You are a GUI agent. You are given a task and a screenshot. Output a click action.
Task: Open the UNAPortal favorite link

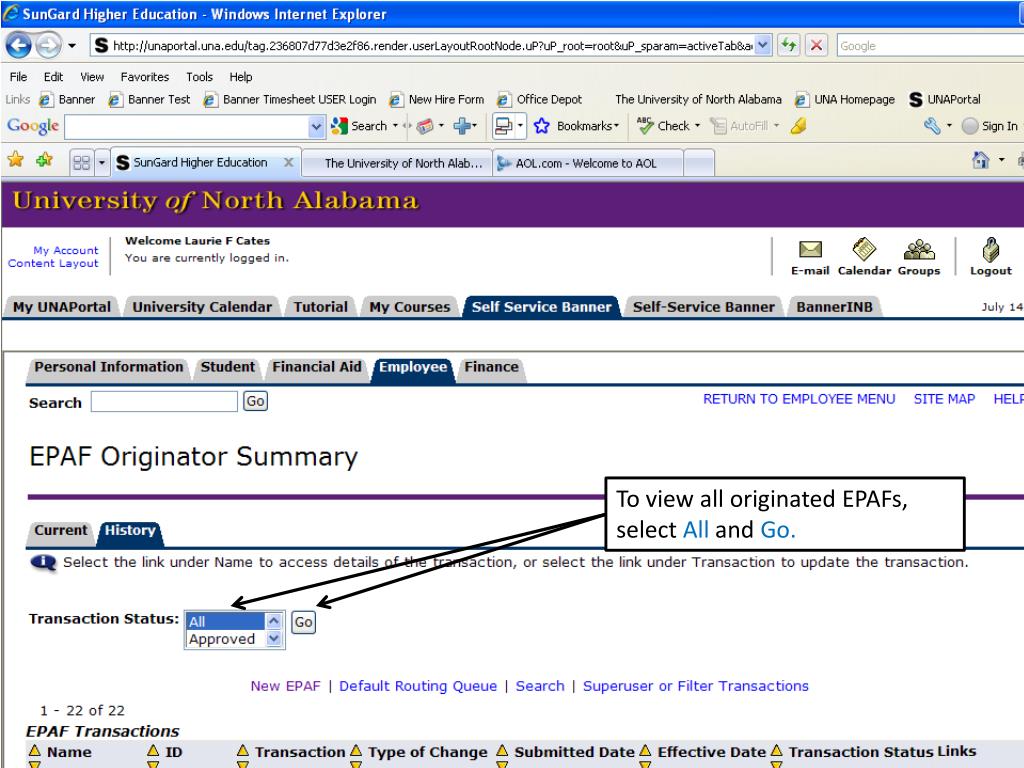point(945,100)
